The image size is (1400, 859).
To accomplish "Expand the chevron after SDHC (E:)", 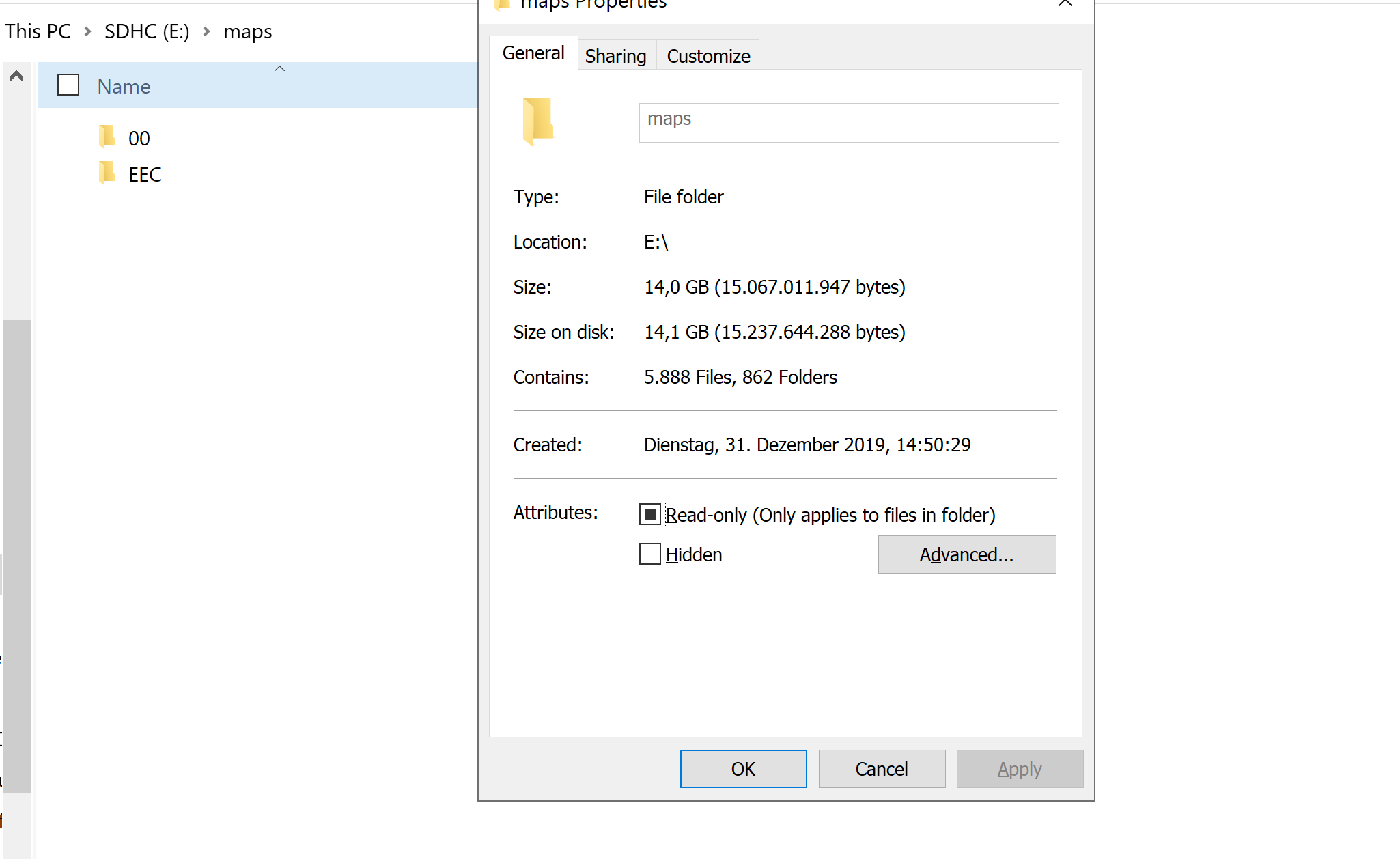I will pyautogui.click(x=206, y=31).
